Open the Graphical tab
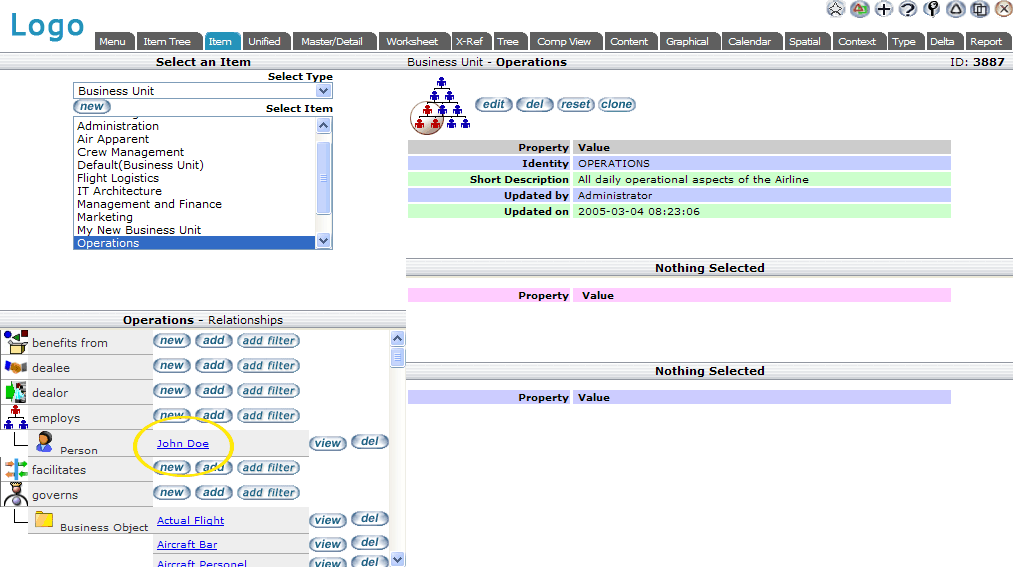 tap(687, 42)
